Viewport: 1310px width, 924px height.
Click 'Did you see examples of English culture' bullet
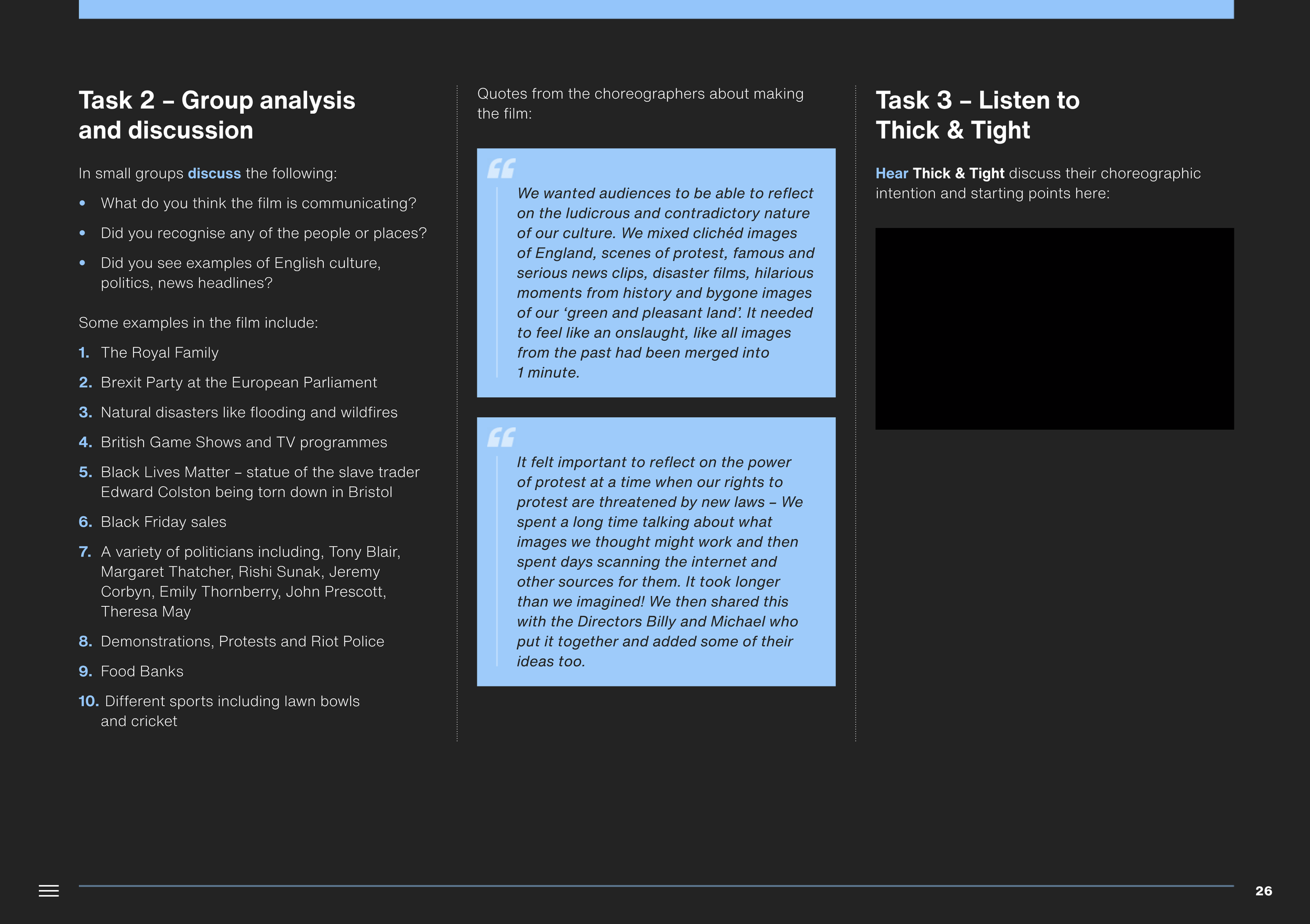pos(241,273)
